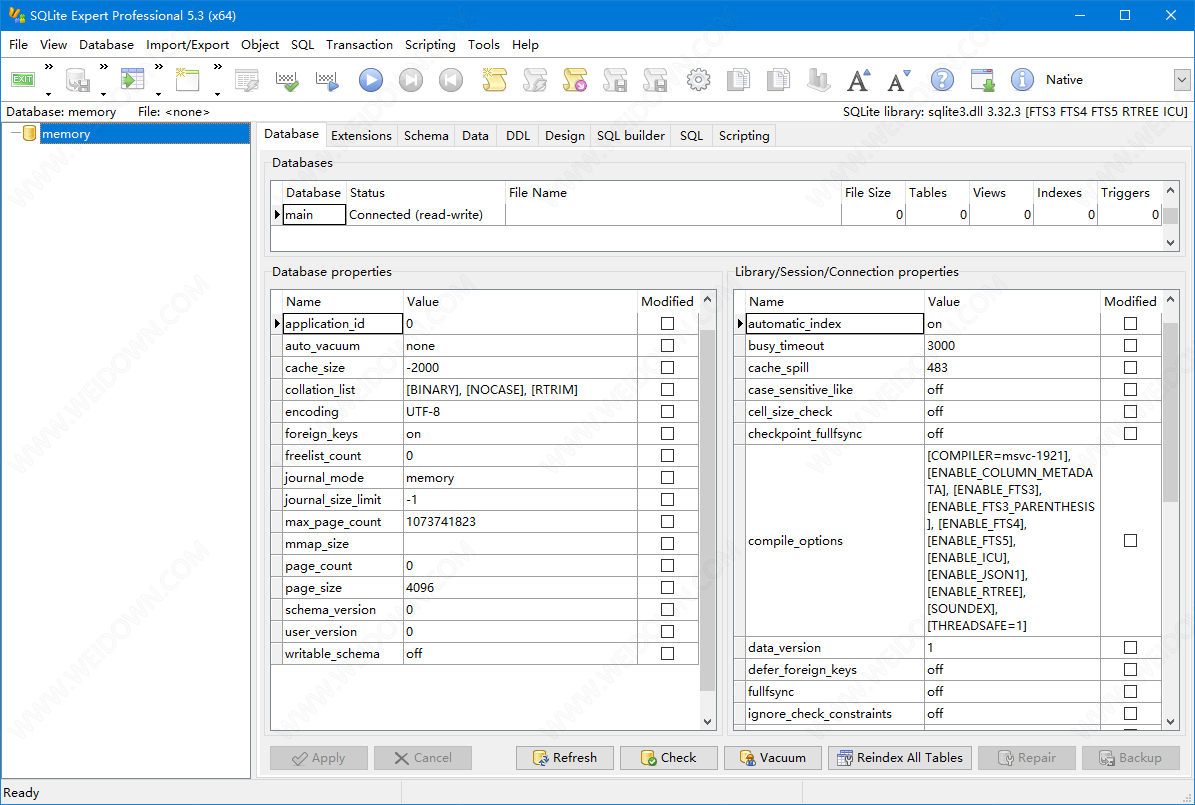Open help with the blue question mark icon

coord(943,79)
